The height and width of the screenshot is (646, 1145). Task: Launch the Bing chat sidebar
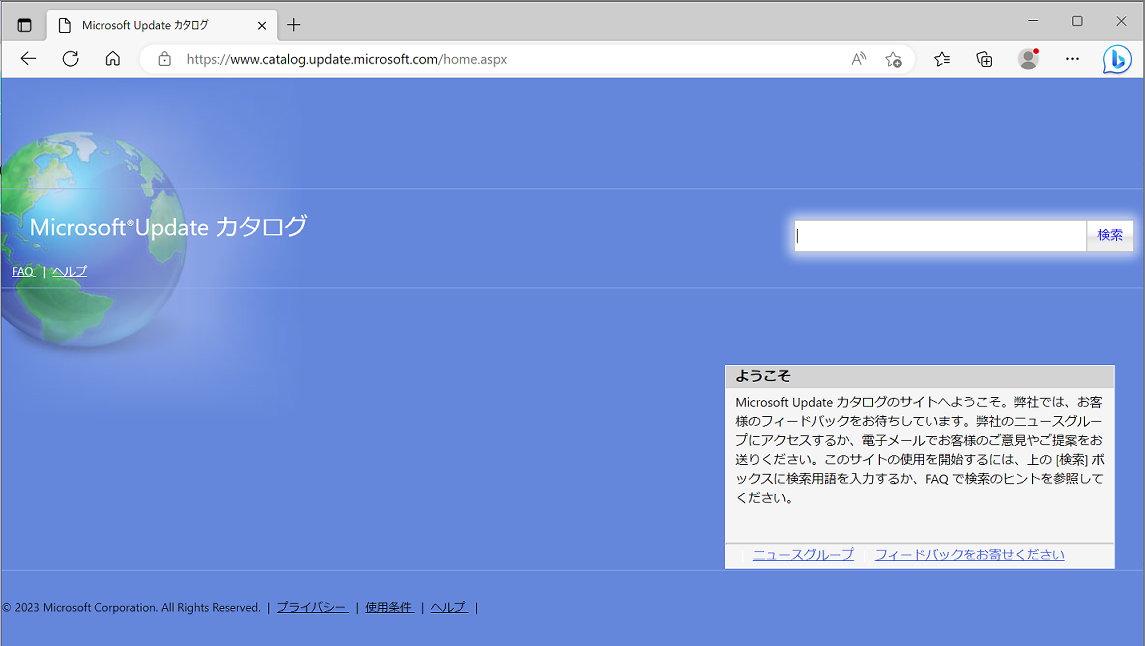pos(1117,59)
